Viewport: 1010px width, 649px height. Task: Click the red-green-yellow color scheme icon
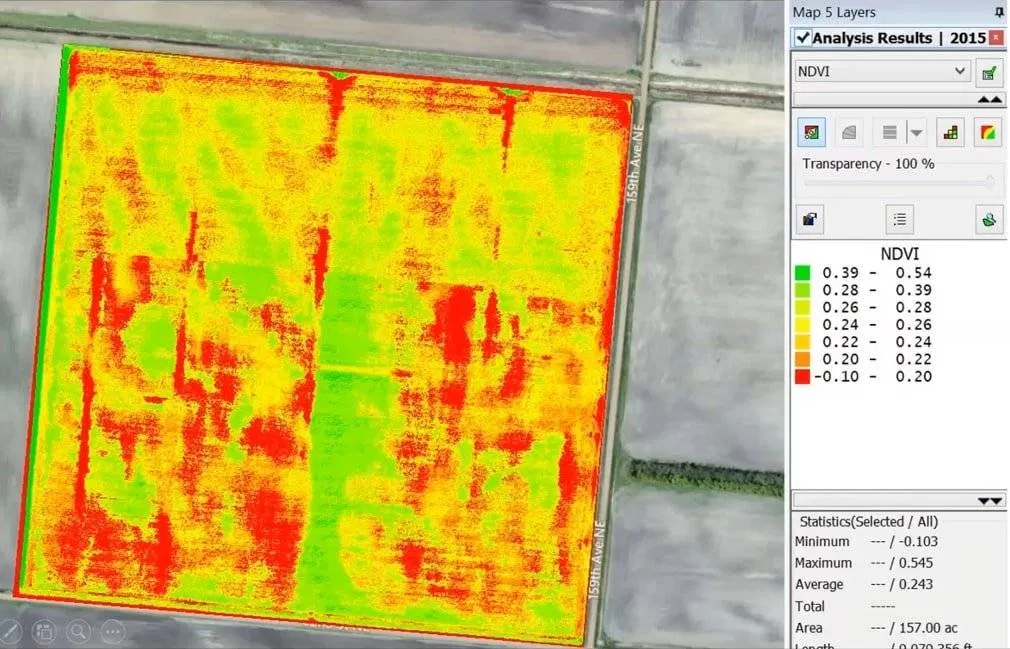[988, 132]
